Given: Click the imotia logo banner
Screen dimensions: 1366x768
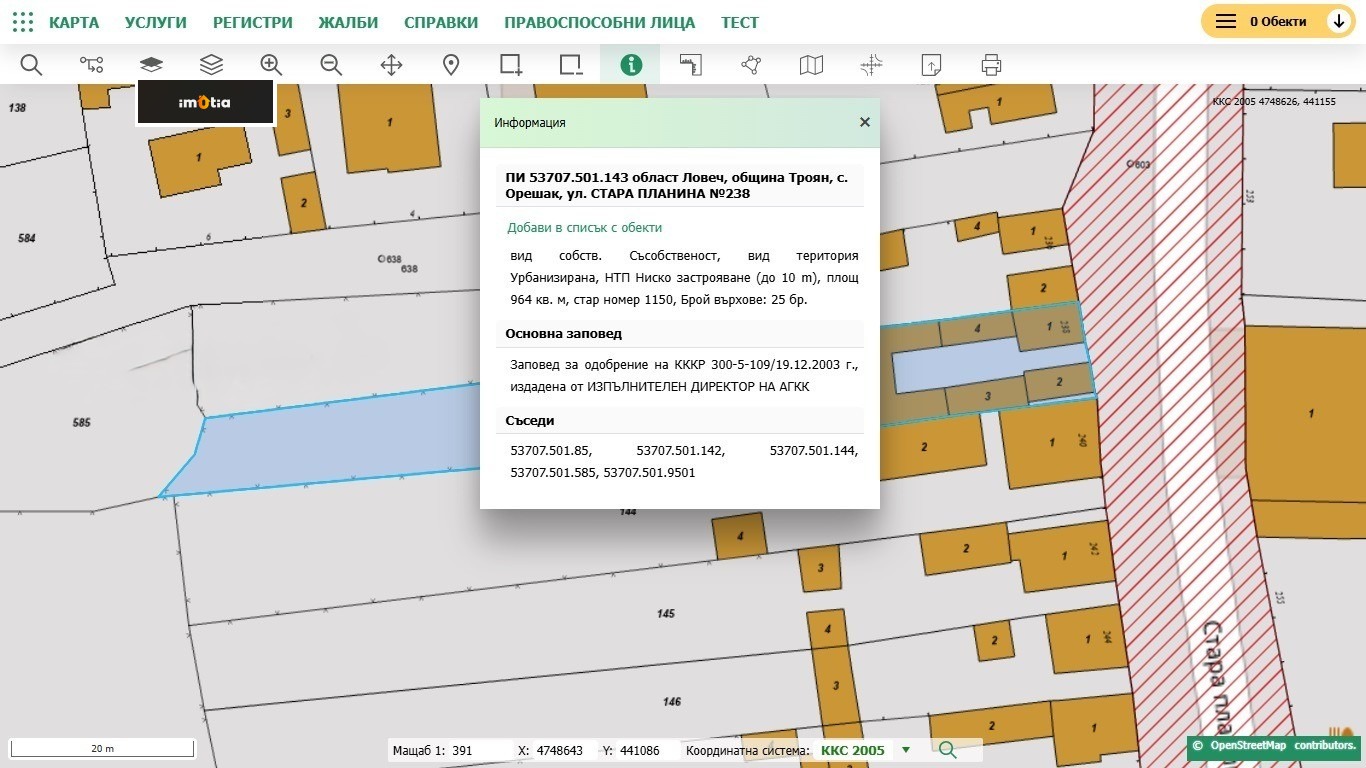Looking at the screenshot, I should [205, 102].
